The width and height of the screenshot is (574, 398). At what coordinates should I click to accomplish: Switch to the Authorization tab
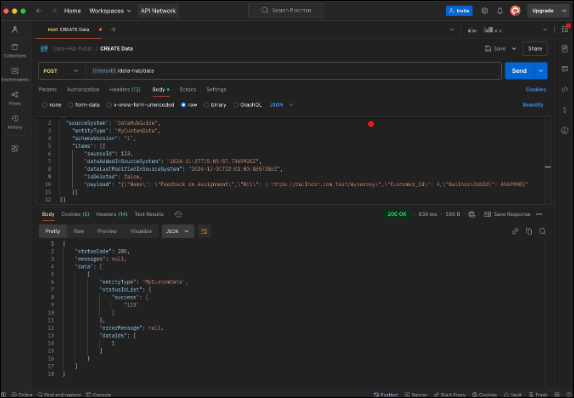click(x=83, y=89)
